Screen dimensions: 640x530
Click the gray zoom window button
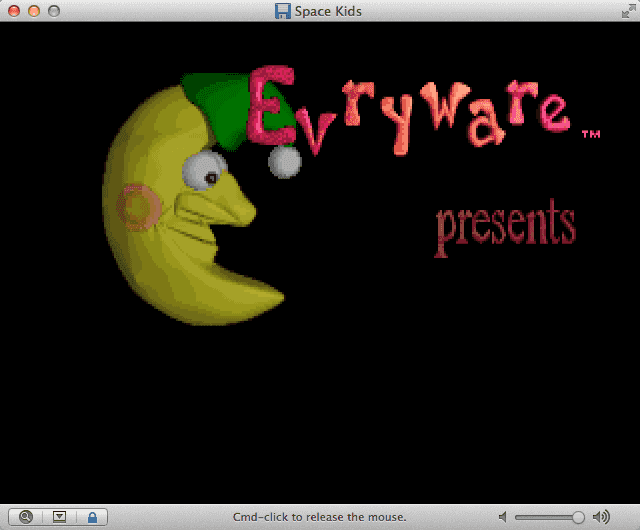[x=54, y=11]
